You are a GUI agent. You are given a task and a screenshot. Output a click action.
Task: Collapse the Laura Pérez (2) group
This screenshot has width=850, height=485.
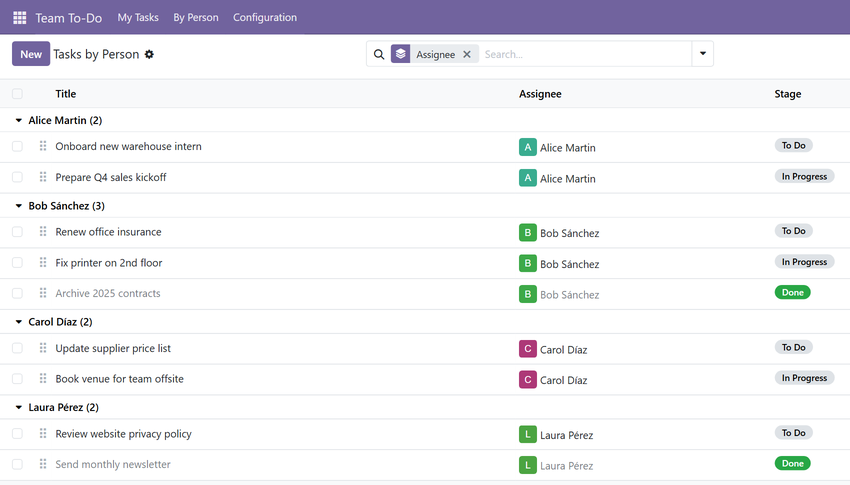18,408
